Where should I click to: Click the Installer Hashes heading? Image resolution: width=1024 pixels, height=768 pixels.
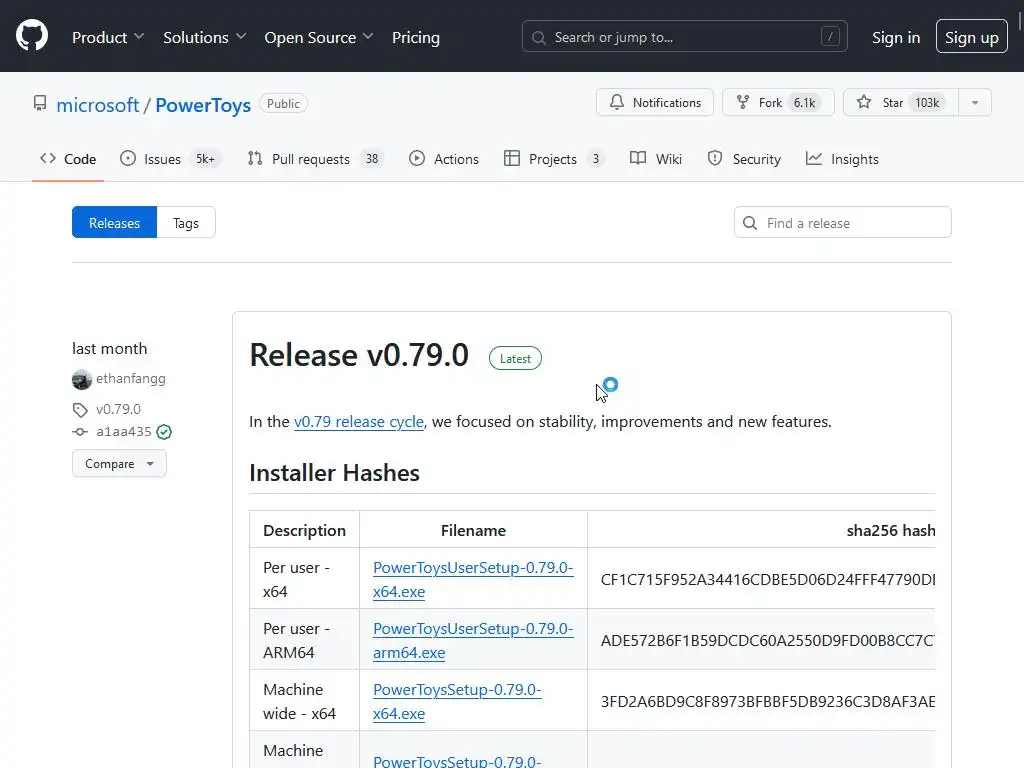coord(334,473)
